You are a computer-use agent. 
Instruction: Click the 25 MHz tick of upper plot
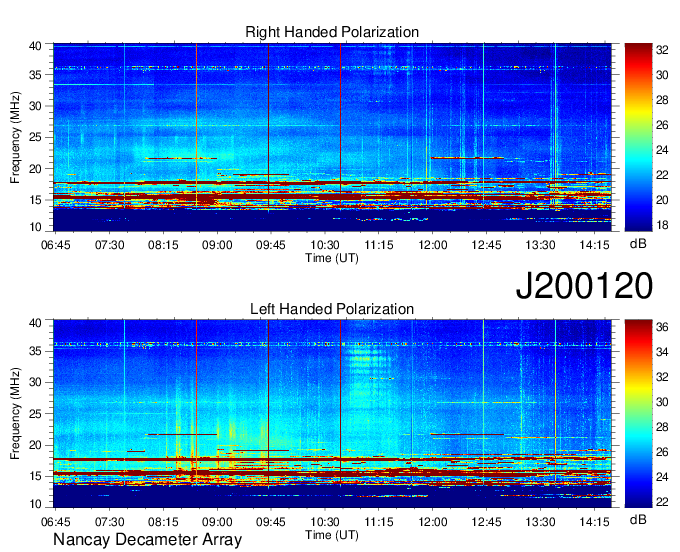tap(35, 137)
